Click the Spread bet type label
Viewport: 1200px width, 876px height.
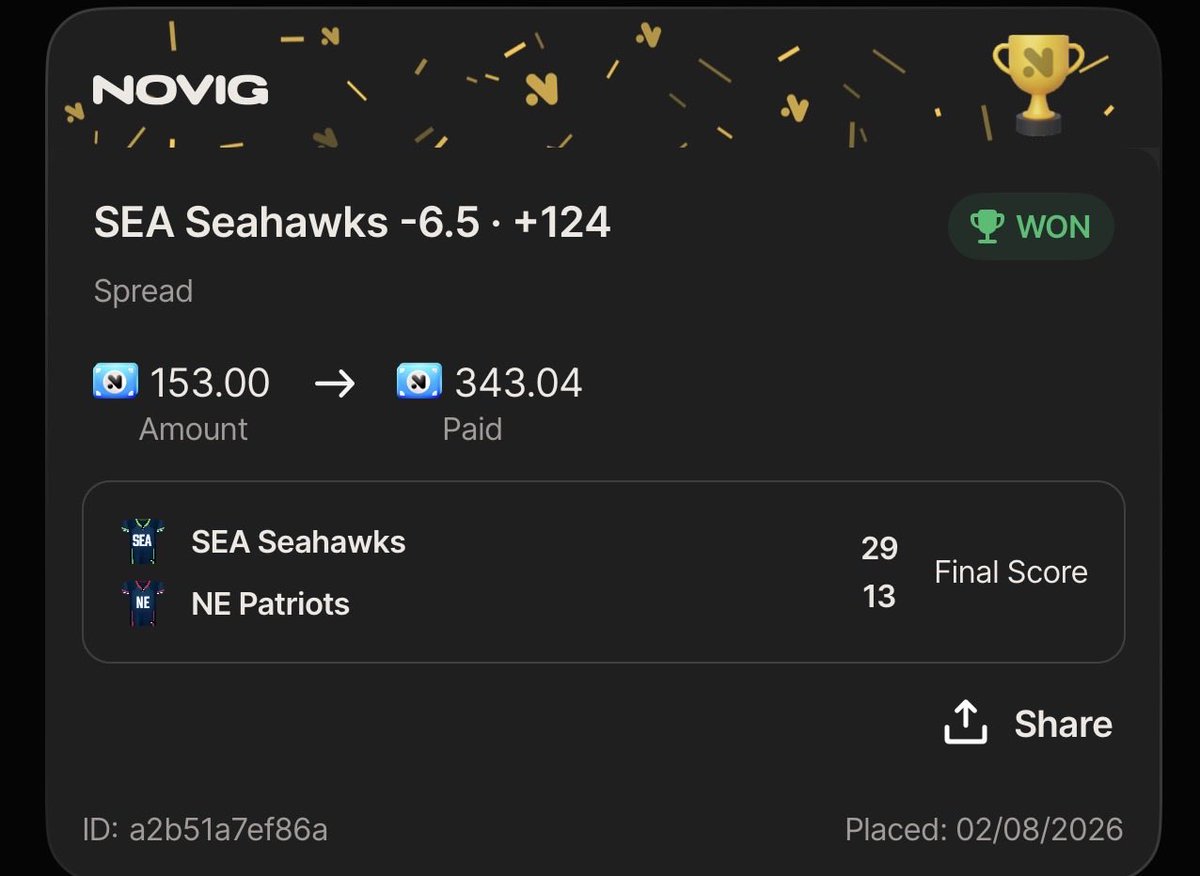pos(143,291)
